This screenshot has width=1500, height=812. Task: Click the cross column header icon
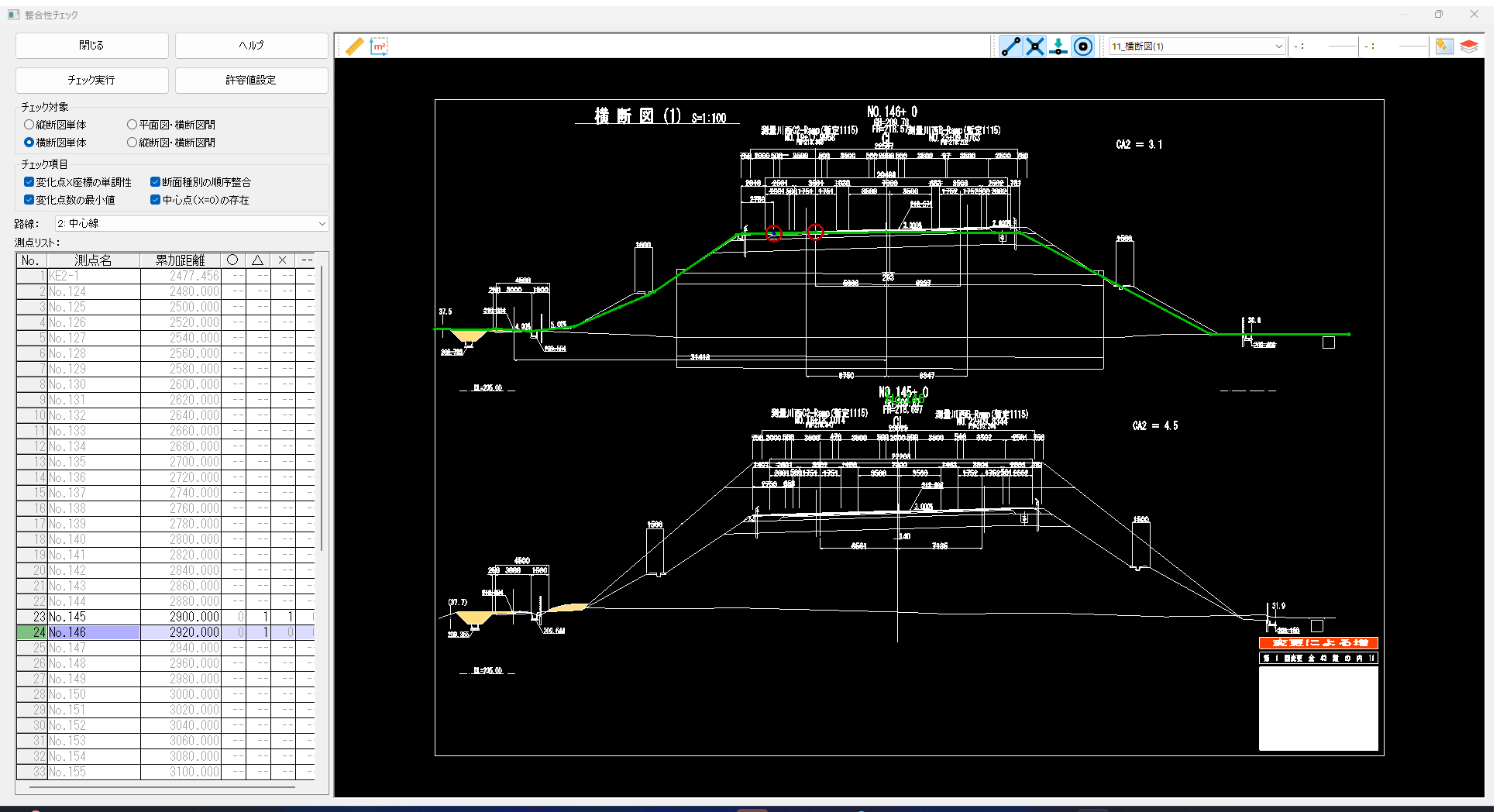coord(282,260)
